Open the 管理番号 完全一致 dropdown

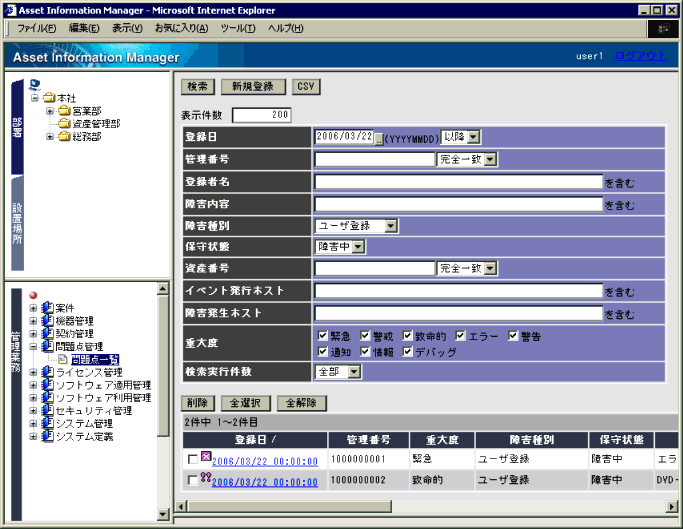click(490, 159)
